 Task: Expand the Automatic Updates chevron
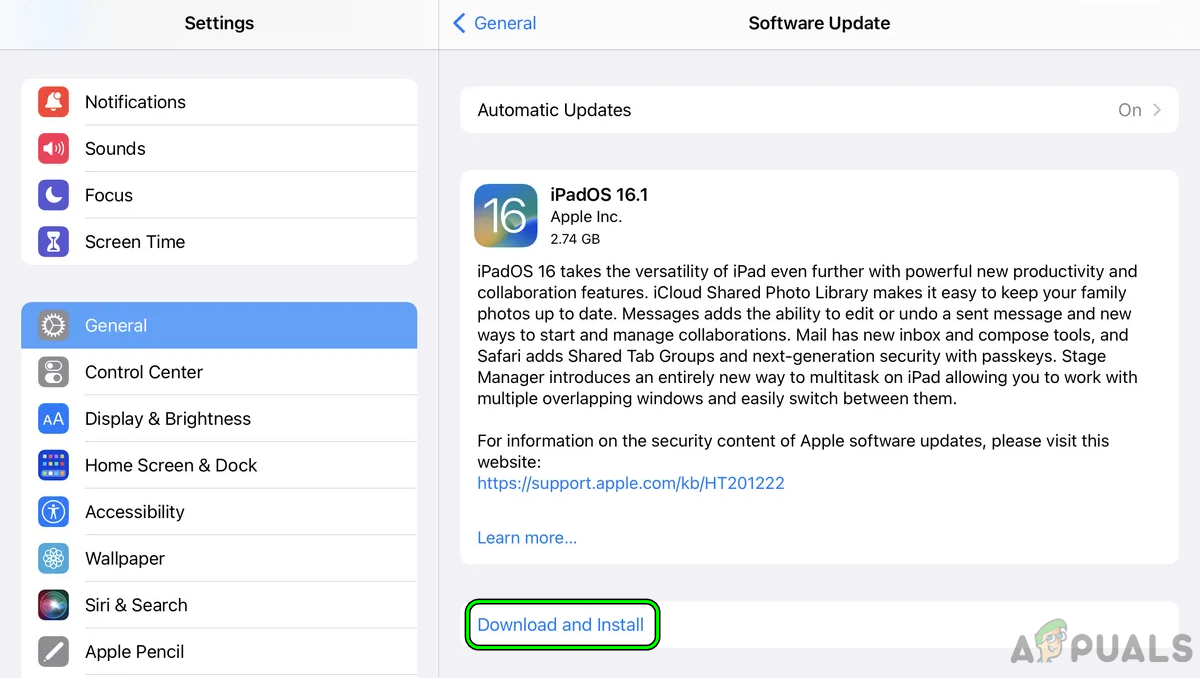[x=1157, y=110]
